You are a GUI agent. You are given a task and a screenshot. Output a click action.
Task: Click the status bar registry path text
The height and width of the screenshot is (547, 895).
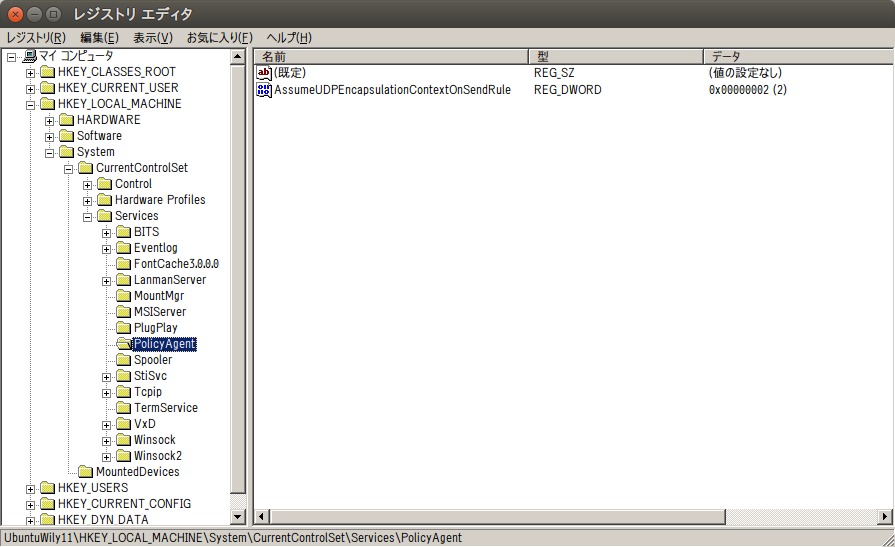pos(233,538)
